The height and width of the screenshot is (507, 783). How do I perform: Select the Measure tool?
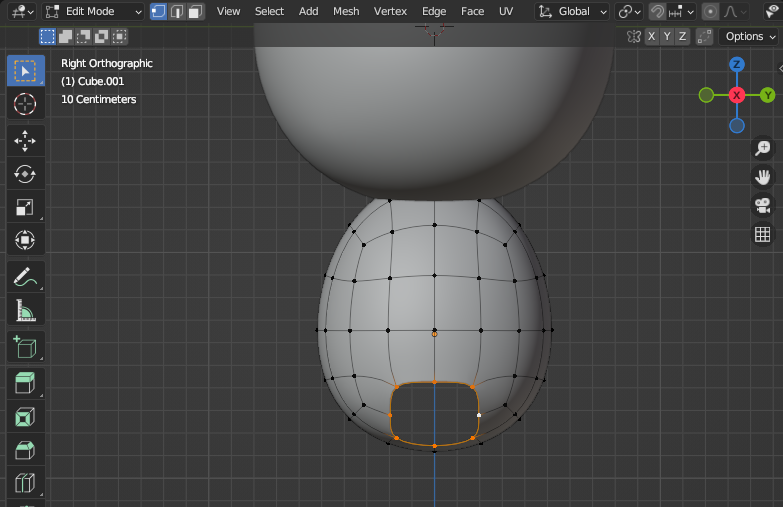coord(25,311)
